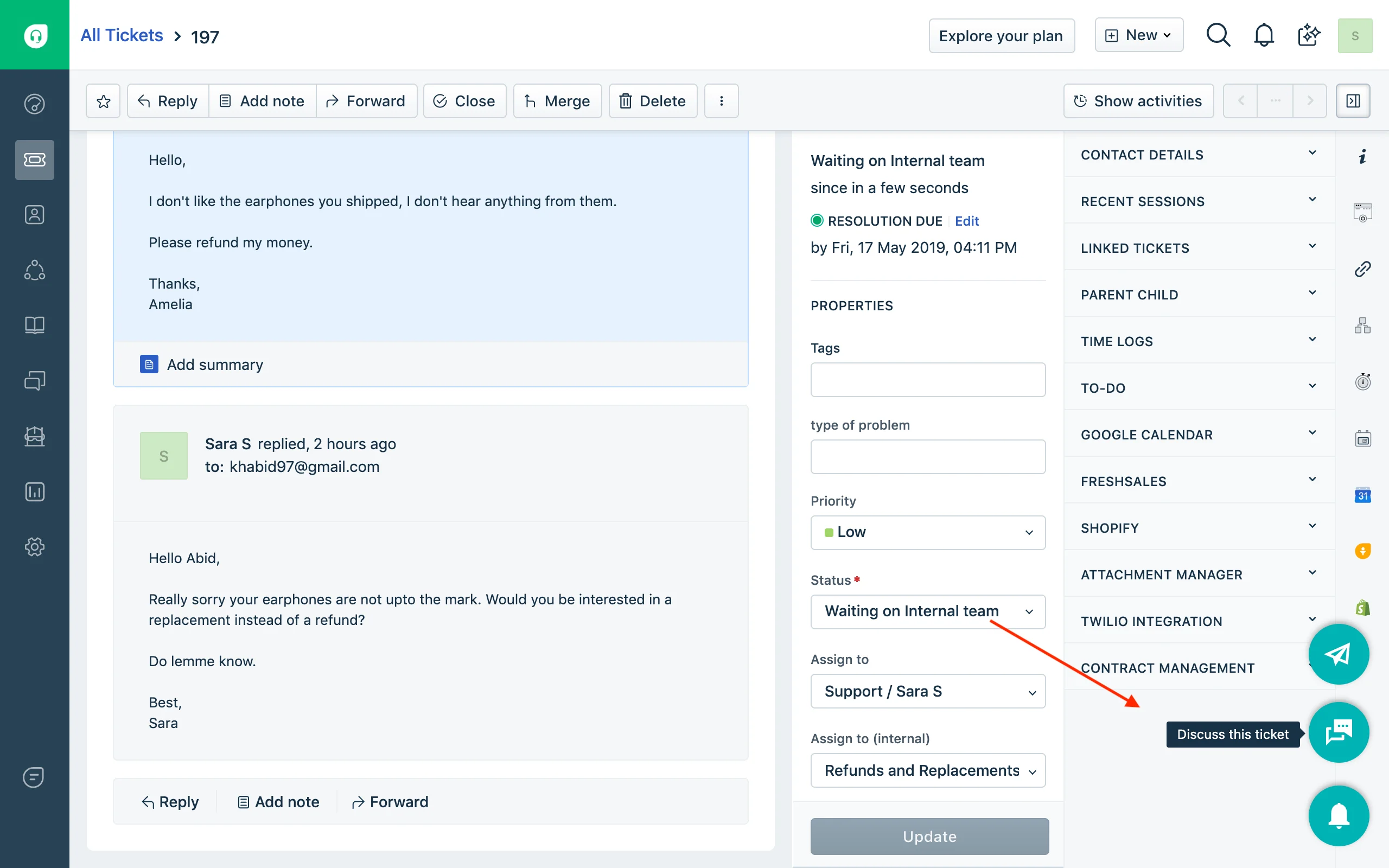This screenshot has height=868, width=1389.
Task: Open the Discuss this ticket chat bubble
Action: point(1340,732)
